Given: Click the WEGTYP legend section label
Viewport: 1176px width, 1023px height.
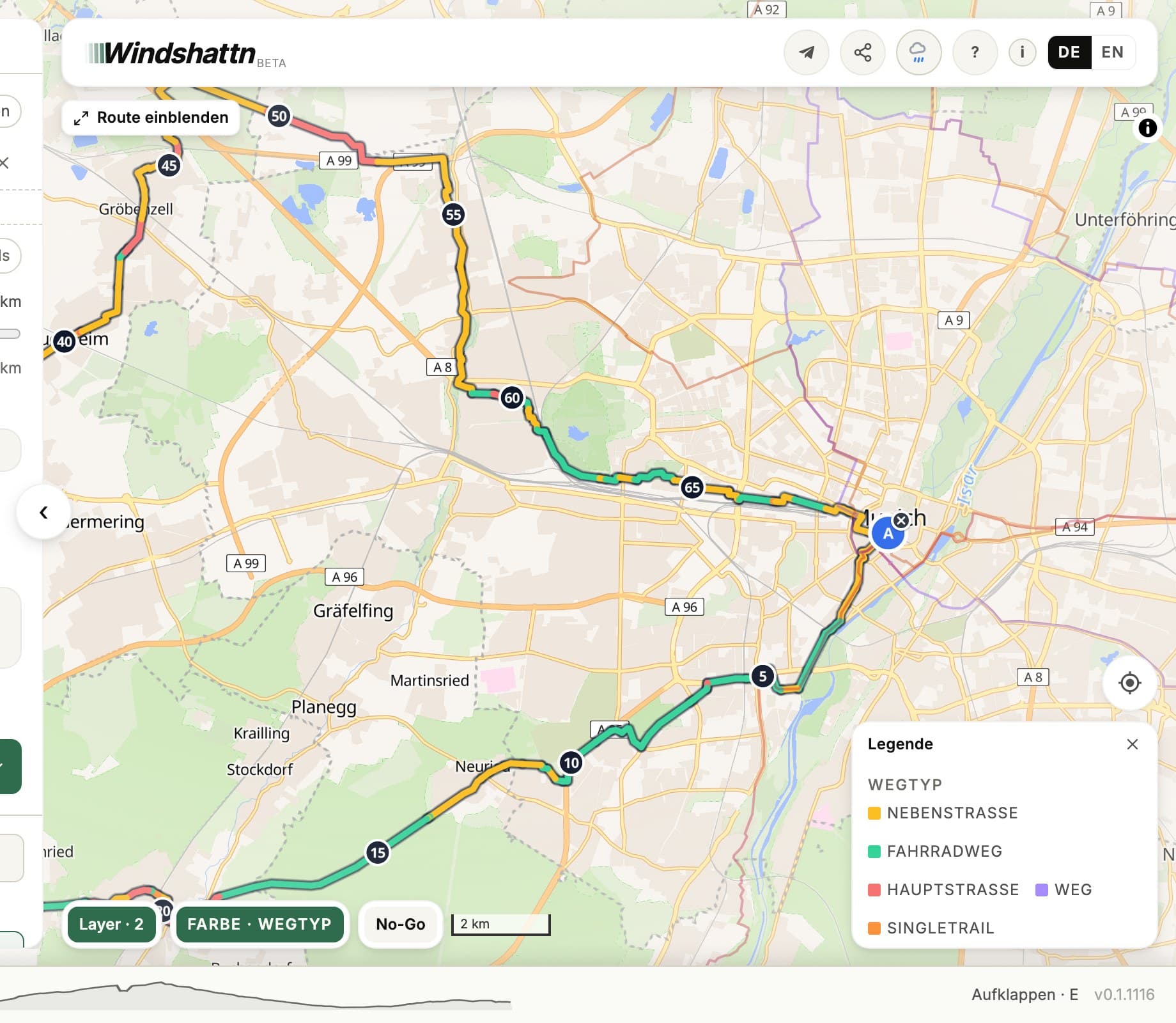Looking at the screenshot, I should coord(904,785).
